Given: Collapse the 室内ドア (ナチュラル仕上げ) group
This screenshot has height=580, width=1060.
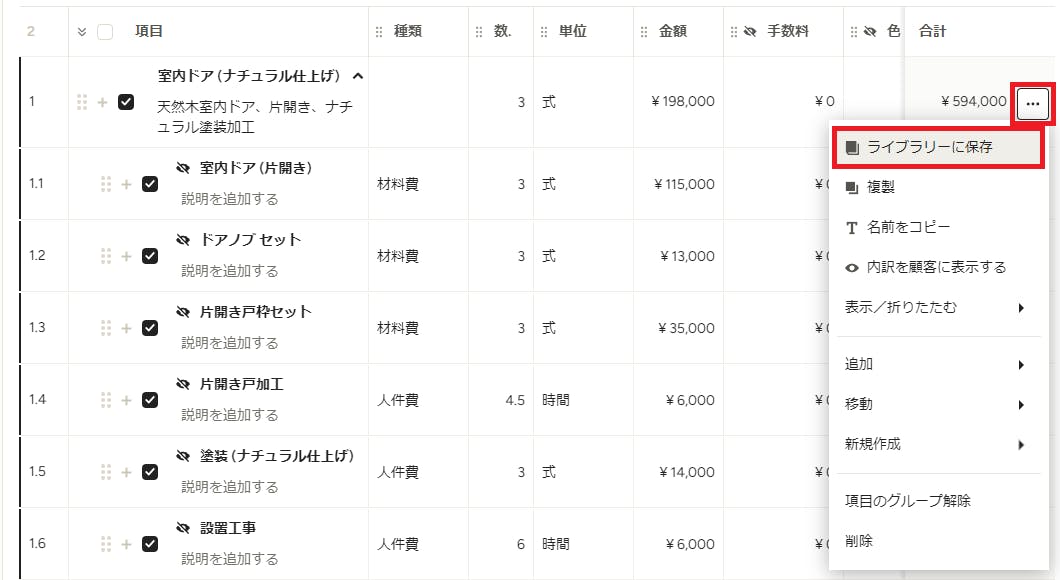Looking at the screenshot, I should coord(358,76).
